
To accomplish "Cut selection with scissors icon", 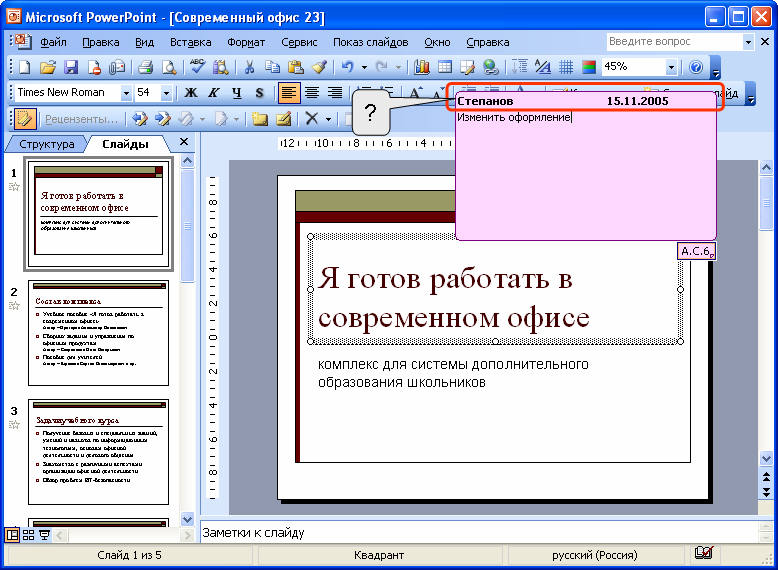I will pyautogui.click(x=249, y=67).
